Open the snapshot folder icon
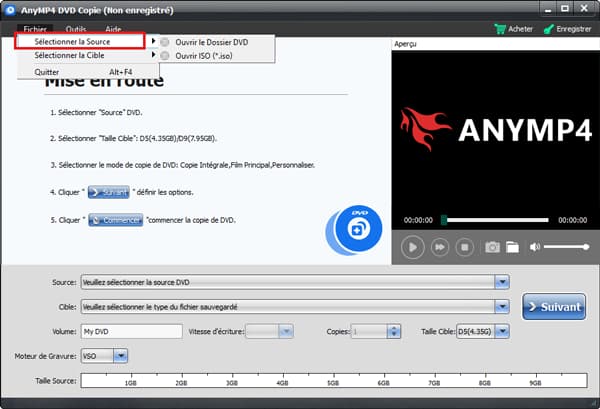Screen dimensions: 600x409 point(512,247)
